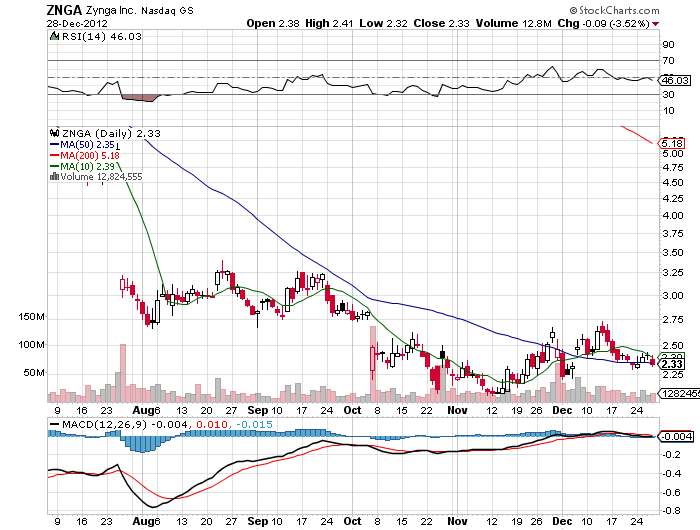Click the 5.00 price axis label
The image size is (700, 530).
(673, 153)
